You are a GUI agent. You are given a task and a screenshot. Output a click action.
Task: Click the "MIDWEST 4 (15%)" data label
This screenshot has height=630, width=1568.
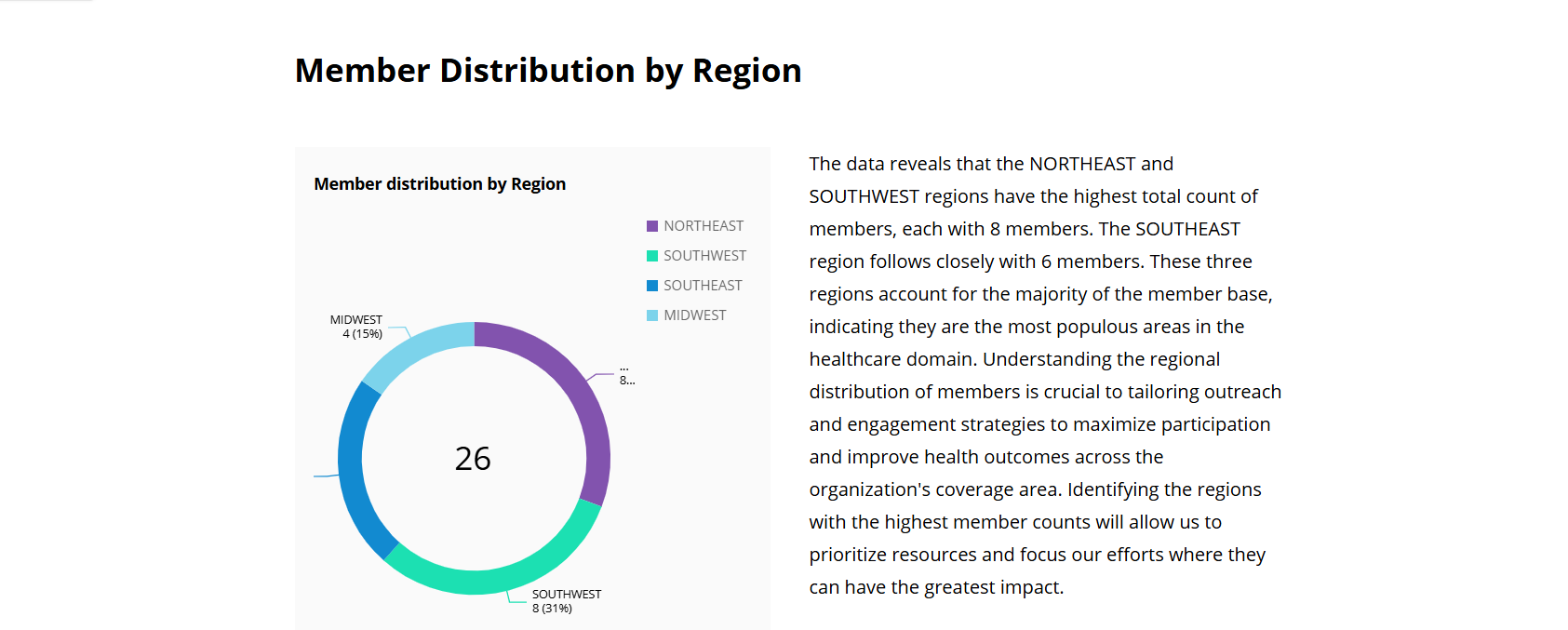click(x=357, y=327)
